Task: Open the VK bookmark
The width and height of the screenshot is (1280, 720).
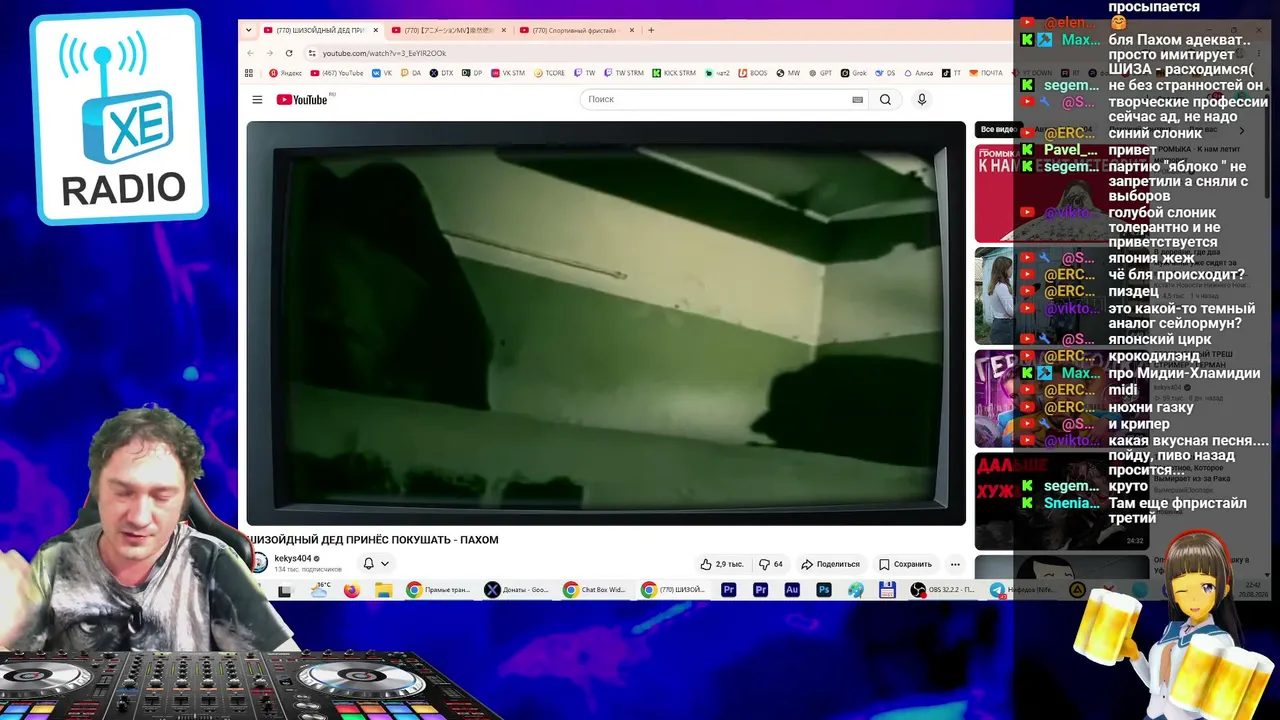Action: (x=382, y=73)
